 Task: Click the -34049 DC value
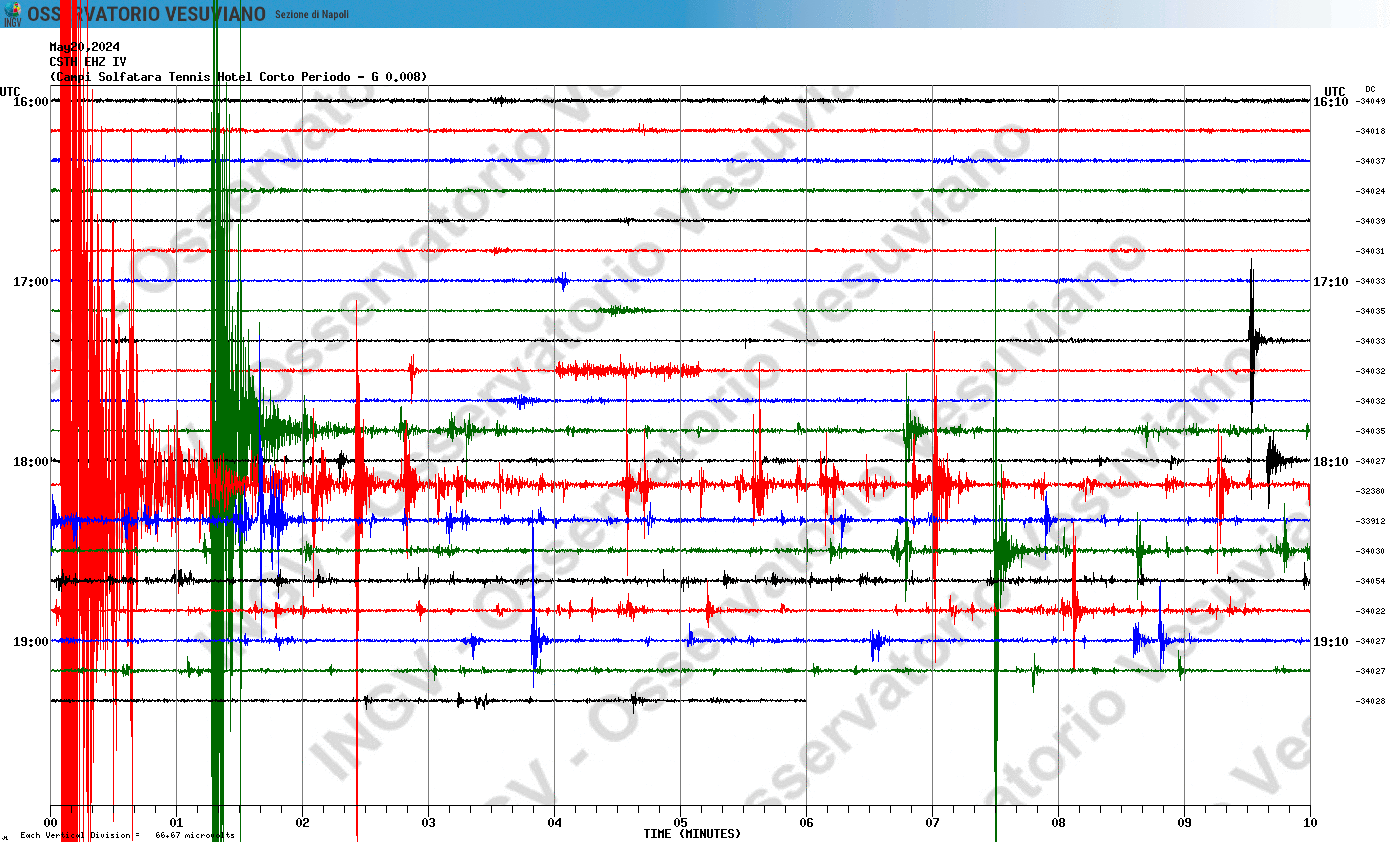click(1371, 101)
